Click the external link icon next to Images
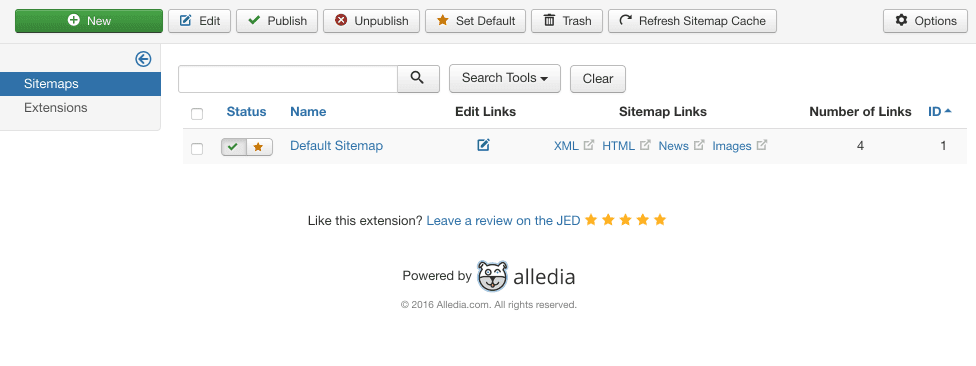Viewport: 976px width, 366px height. [x=762, y=145]
